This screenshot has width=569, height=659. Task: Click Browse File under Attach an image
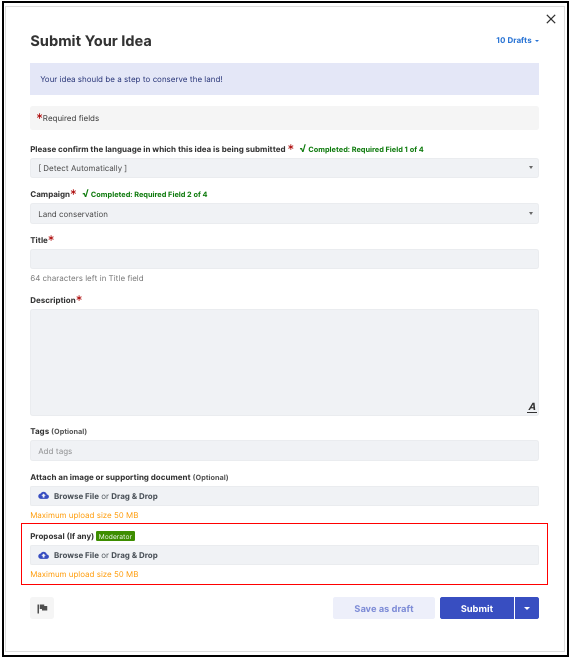pos(76,496)
